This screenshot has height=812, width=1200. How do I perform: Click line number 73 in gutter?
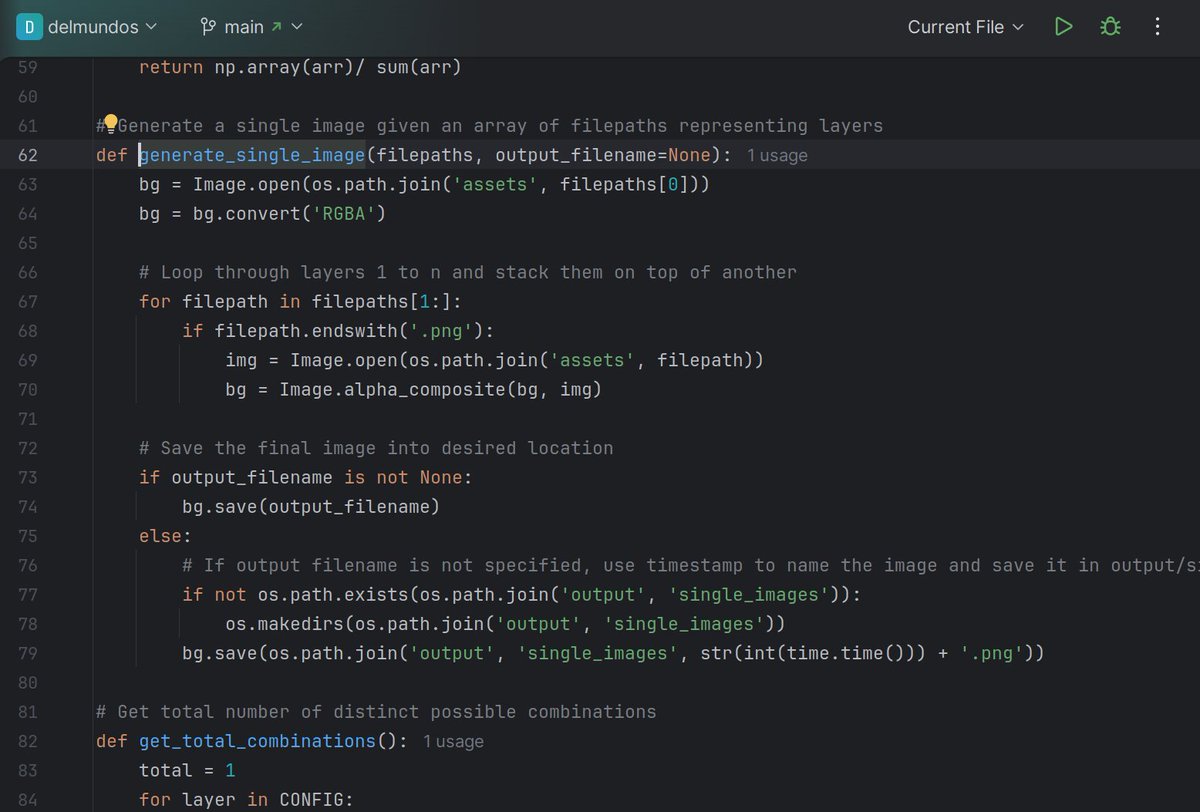click(28, 477)
